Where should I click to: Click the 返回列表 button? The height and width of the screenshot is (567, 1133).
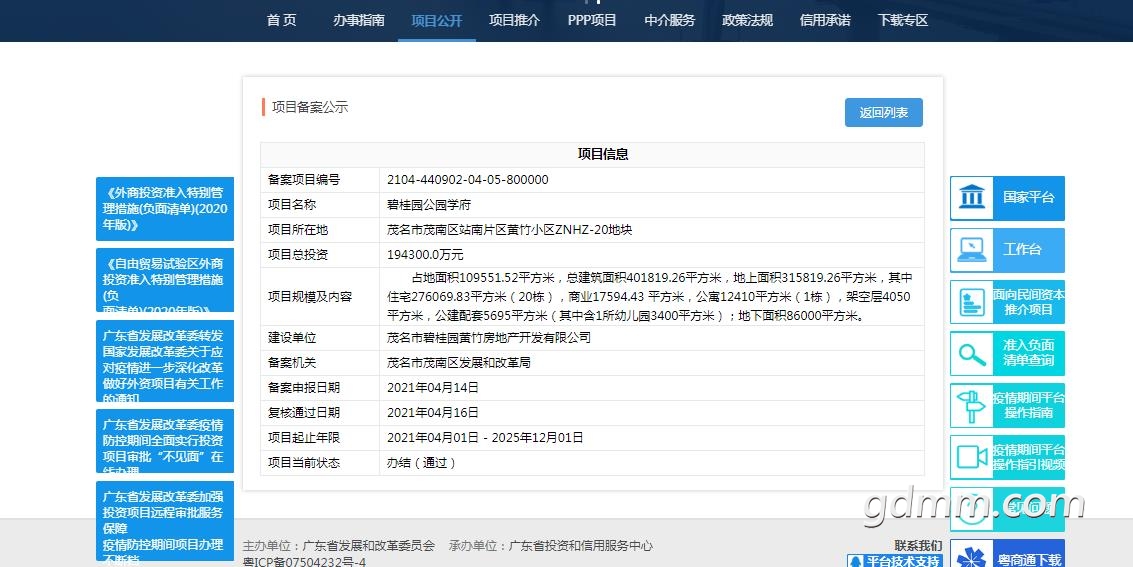coord(884,113)
